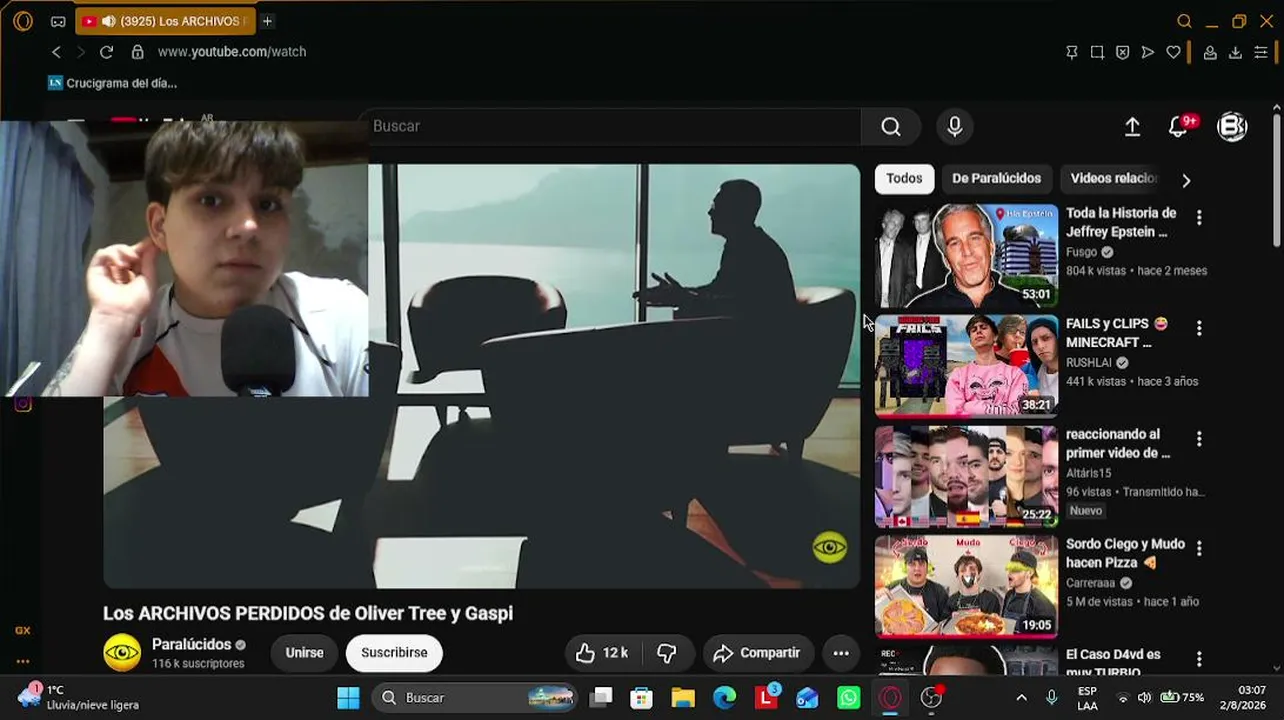Open the RUSHLAI channel name
Screen dimensions: 1284x720
tap(1089, 363)
